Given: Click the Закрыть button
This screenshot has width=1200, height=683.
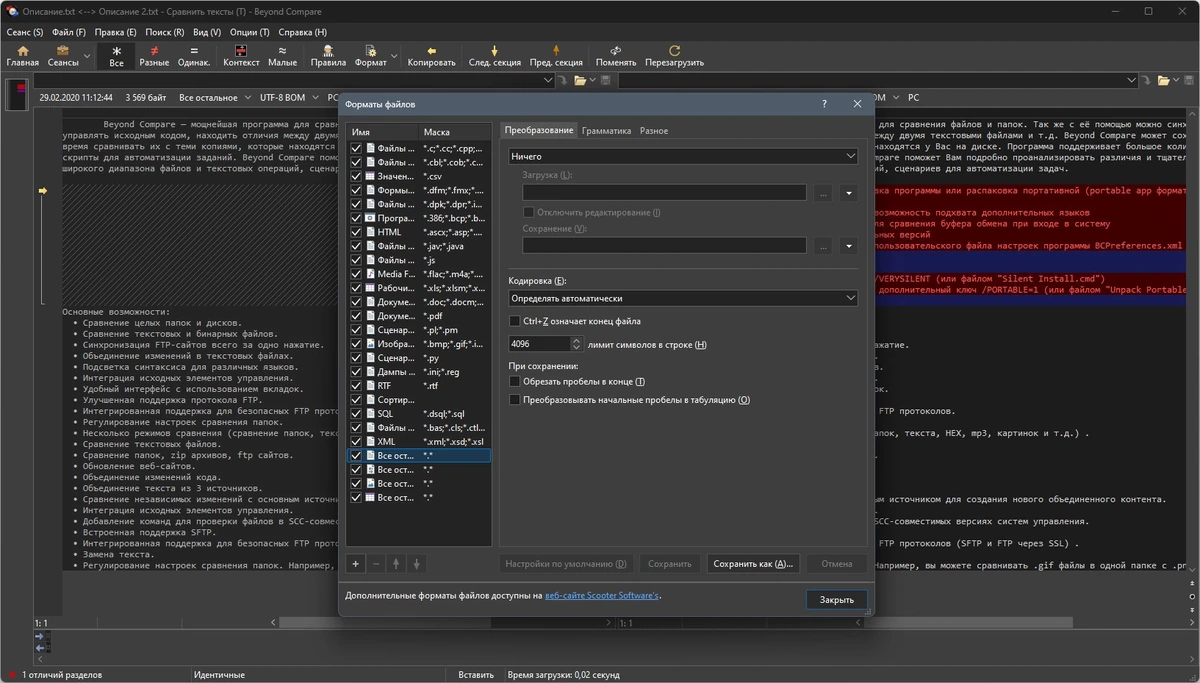Looking at the screenshot, I should (836, 600).
